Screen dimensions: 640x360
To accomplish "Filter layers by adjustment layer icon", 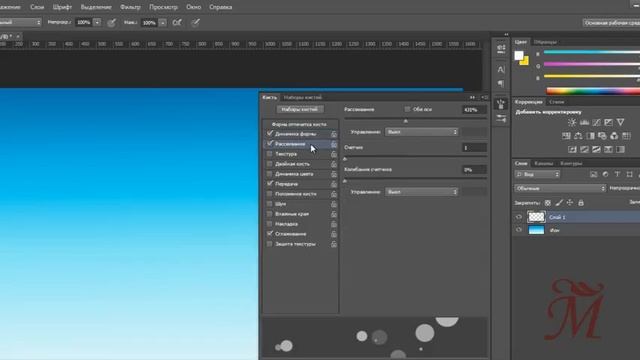I will tap(605, 174).
